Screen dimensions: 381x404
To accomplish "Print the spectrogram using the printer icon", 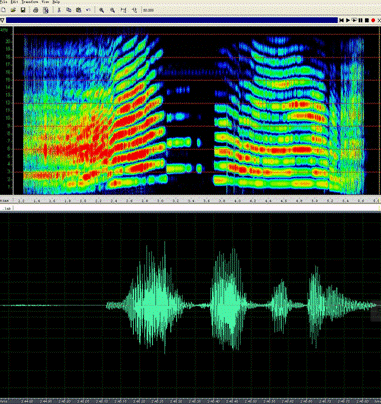I will (x=36, y=10).
